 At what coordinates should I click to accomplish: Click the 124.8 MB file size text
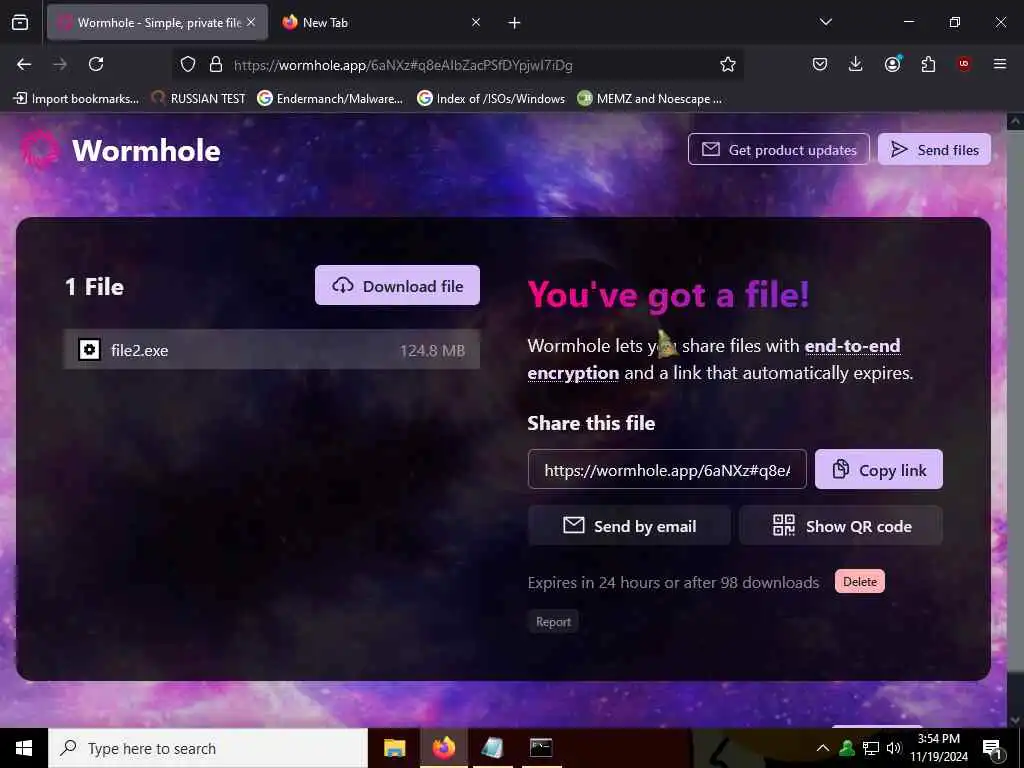click(432, 351)
